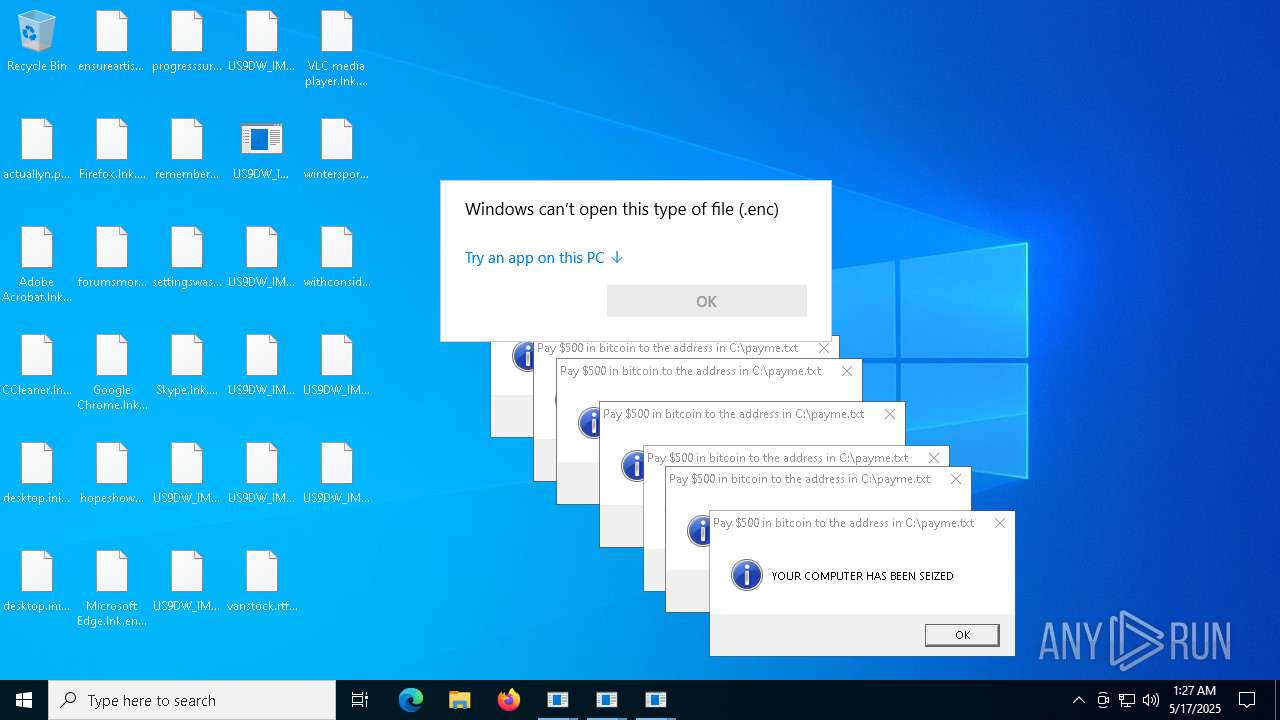Viewport: 1280px width, 720px height.
Task: Click 'Windows can't open this type of file' text
Action: [x=622, y=209]
